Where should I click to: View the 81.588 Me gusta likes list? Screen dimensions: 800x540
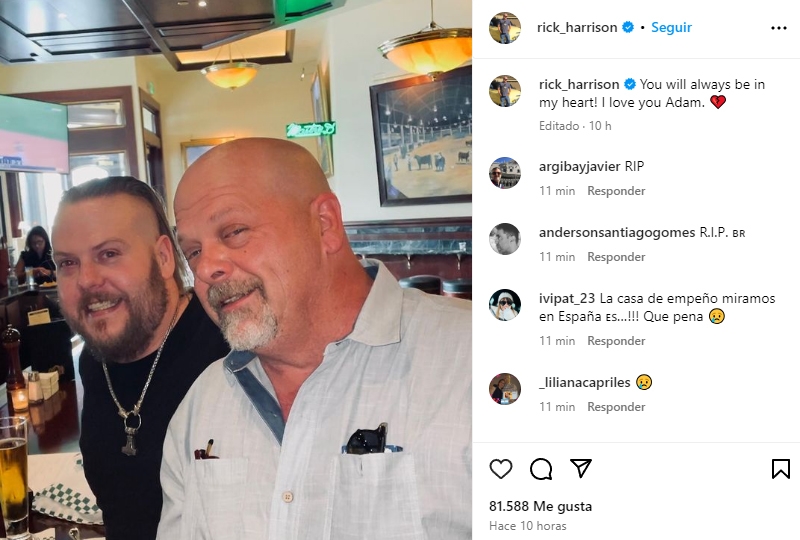540,506
